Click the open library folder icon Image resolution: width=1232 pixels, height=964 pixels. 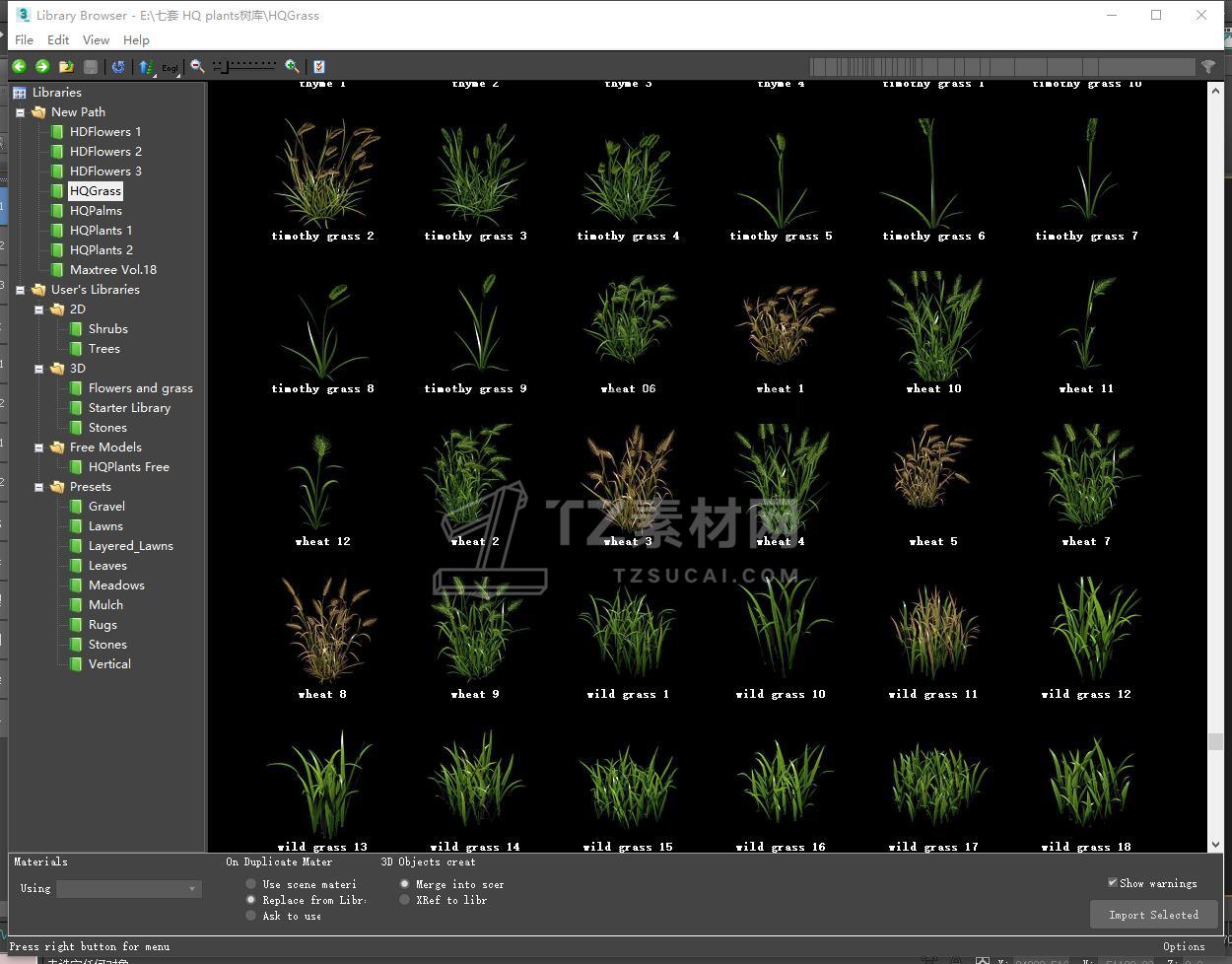(x=66, y=66)
